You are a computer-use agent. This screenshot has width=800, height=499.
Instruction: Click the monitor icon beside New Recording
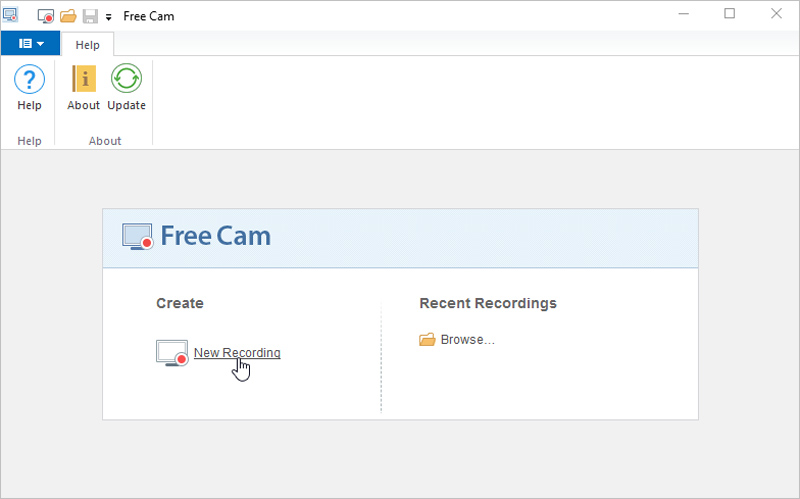(x=172, y=353)
